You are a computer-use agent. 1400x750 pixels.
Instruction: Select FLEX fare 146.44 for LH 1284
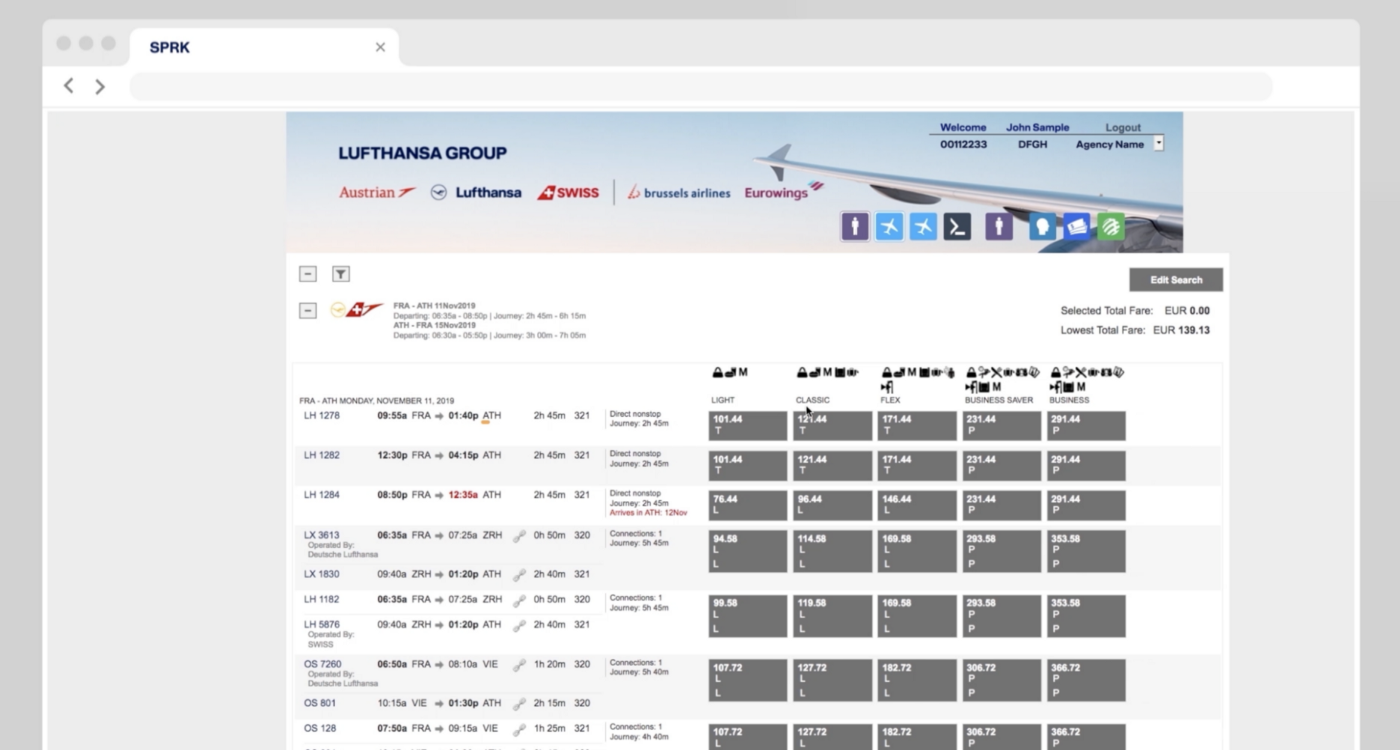coord(916,505)
